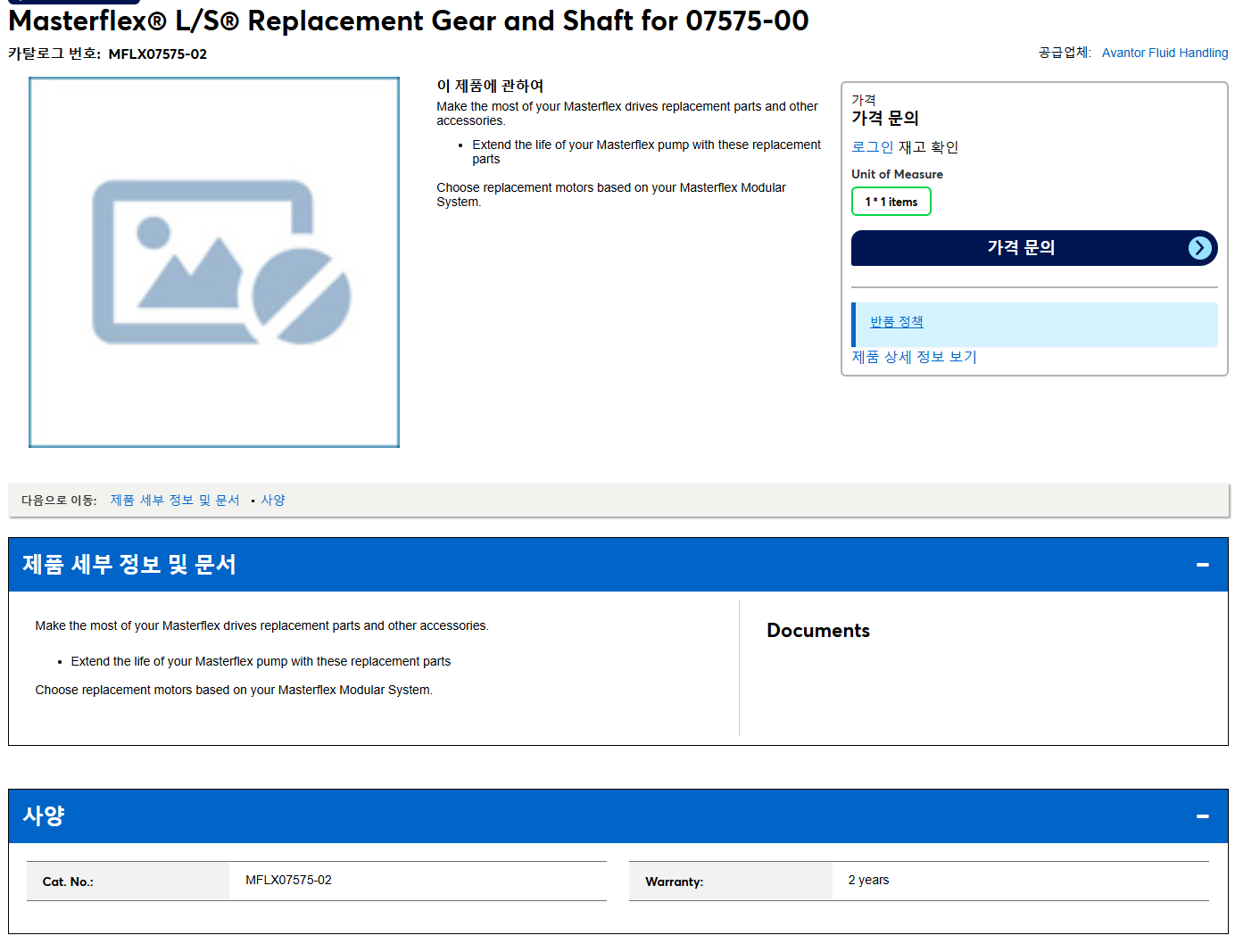Click 'Choose replacement motors' text in the details section
This screenshot has height=952, width=1235.
[x=234, y=690]
